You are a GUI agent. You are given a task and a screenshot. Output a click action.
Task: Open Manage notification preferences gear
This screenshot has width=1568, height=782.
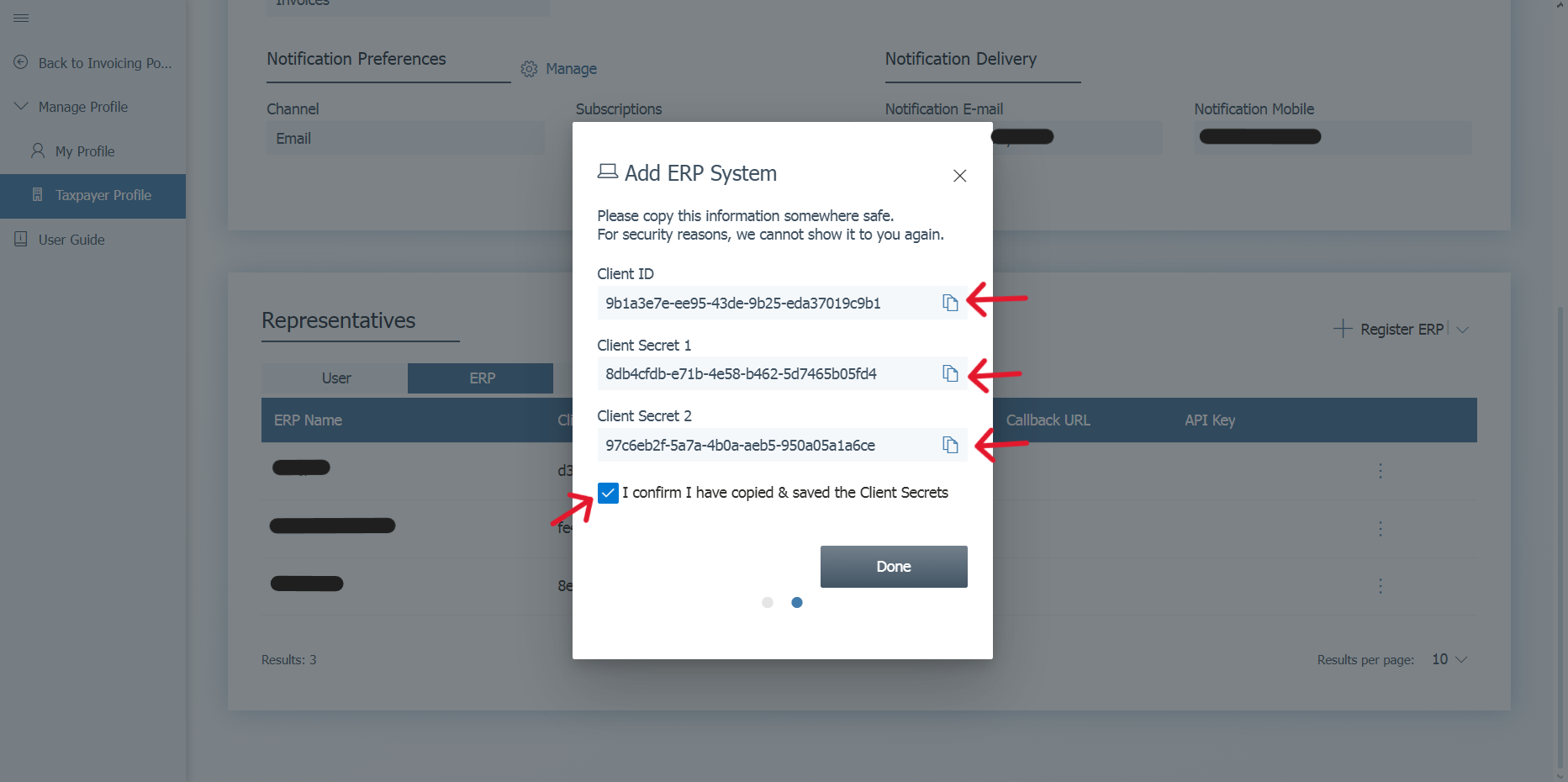[x=529, y=69]
